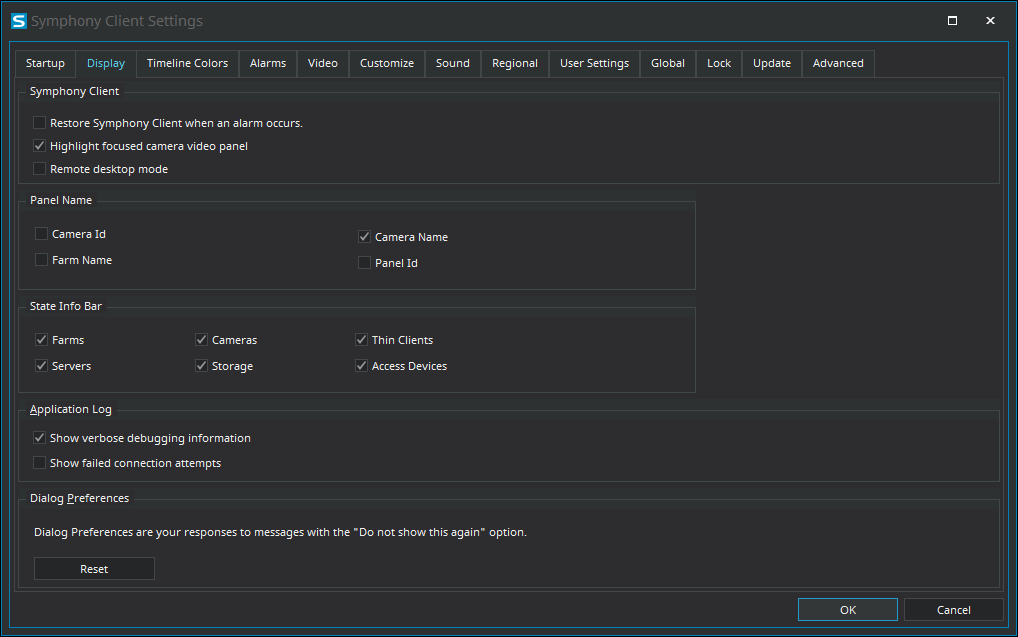Screen dimensions: 1018x637
Task: Uncheck the Storage state info checkbox
Action: click(x=201, y=366)
